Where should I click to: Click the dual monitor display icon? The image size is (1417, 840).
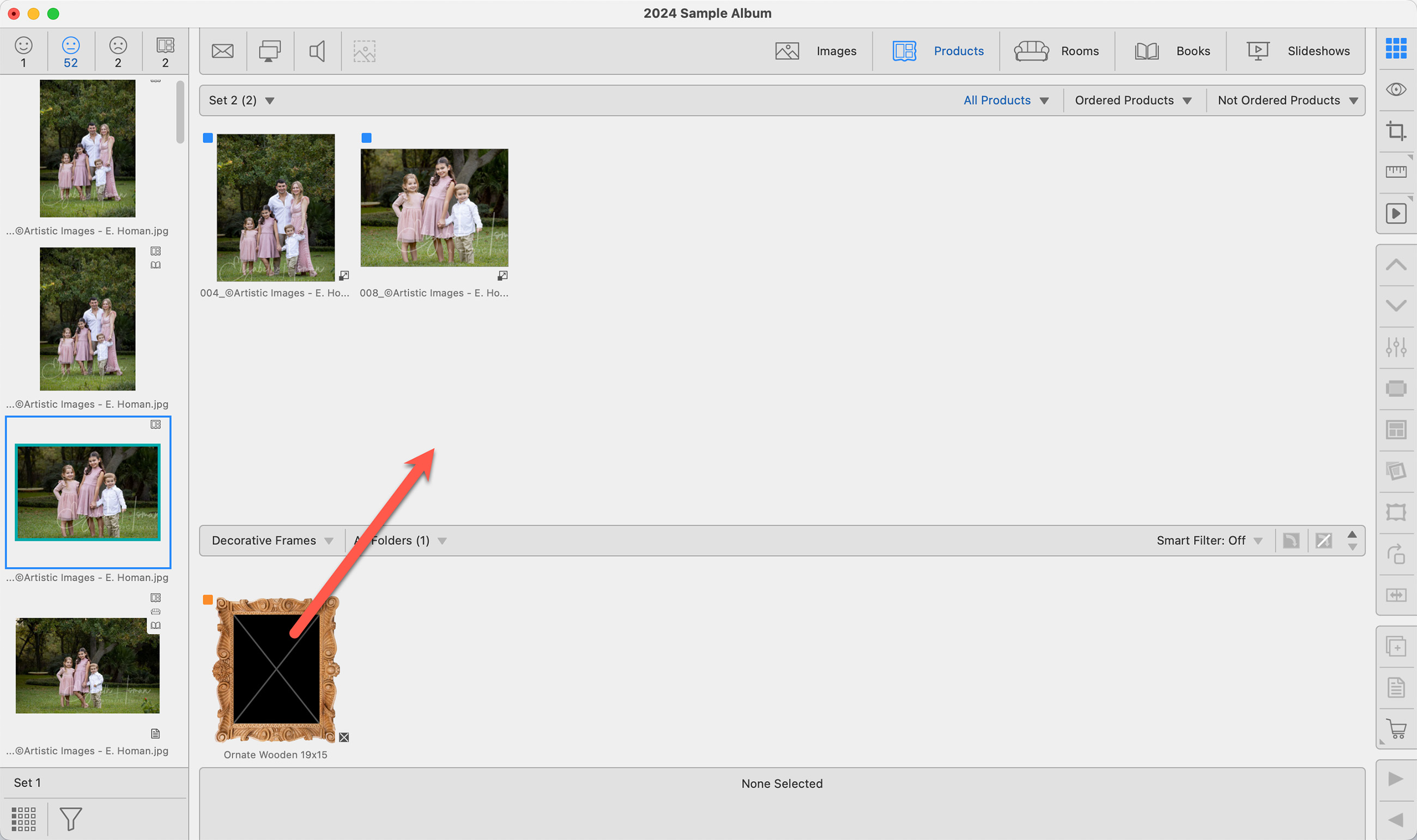[269, 52]
